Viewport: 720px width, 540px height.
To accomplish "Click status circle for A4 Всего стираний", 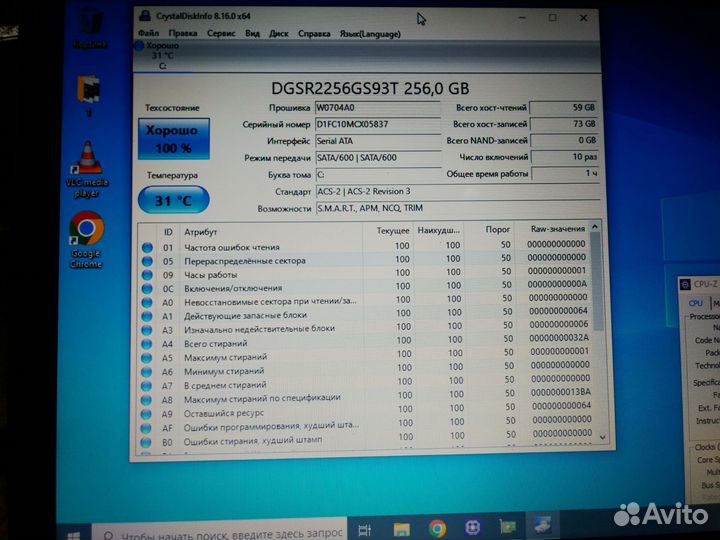I will tap(146, 344).
